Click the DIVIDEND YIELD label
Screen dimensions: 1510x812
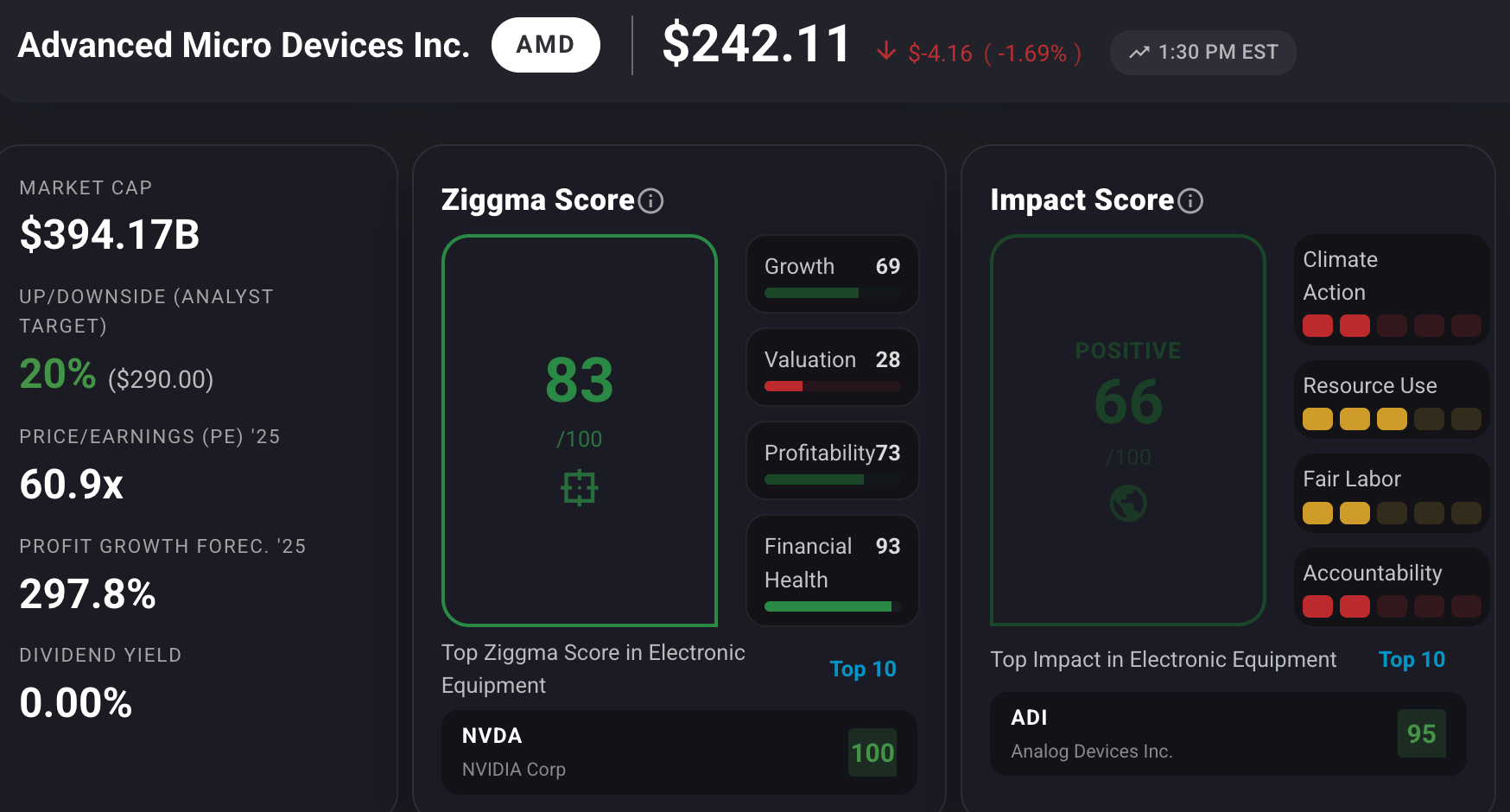click(x=100, y=655)
